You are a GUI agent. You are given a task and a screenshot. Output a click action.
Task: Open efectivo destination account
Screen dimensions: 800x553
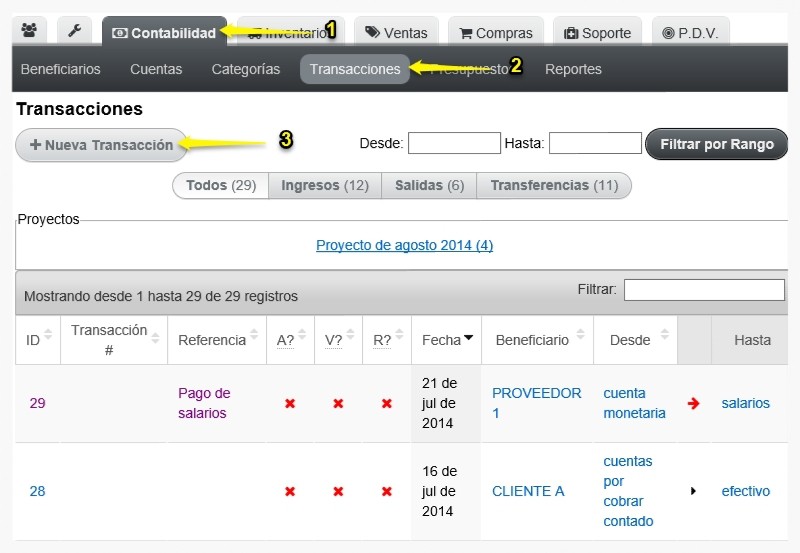point(745,491)
